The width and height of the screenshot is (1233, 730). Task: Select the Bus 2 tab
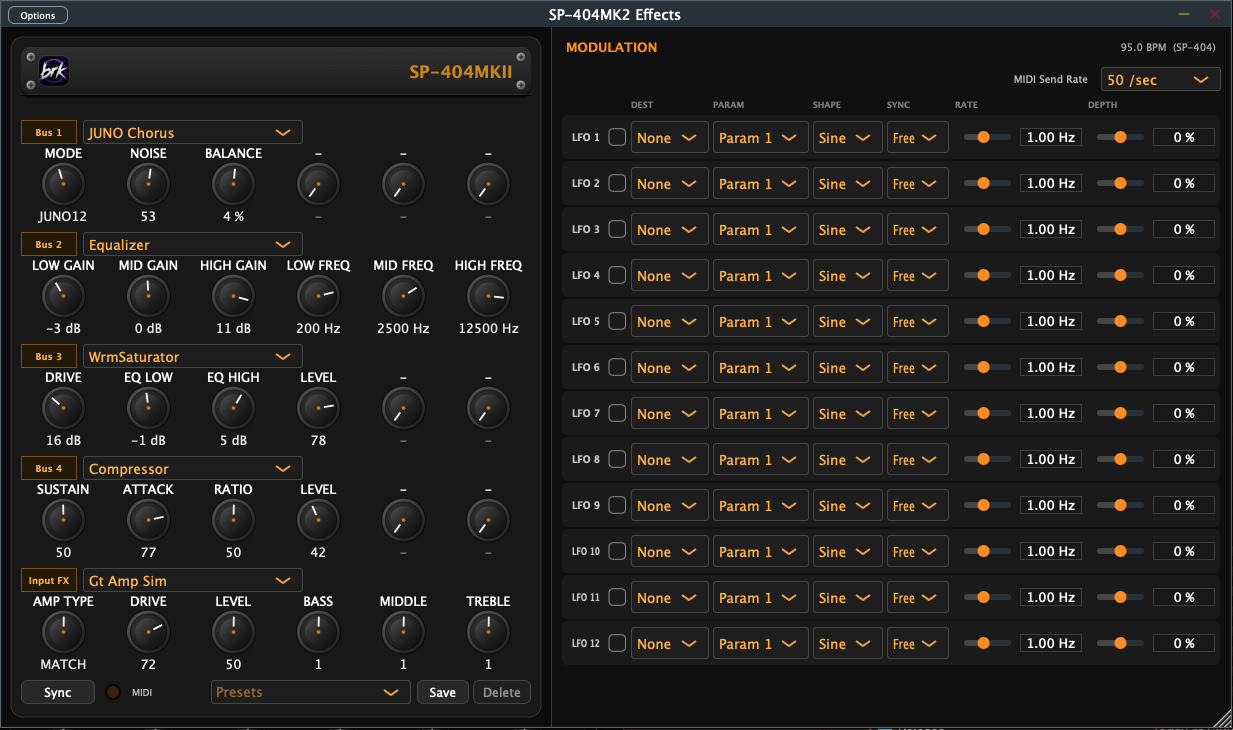click(x=49, y=244)
